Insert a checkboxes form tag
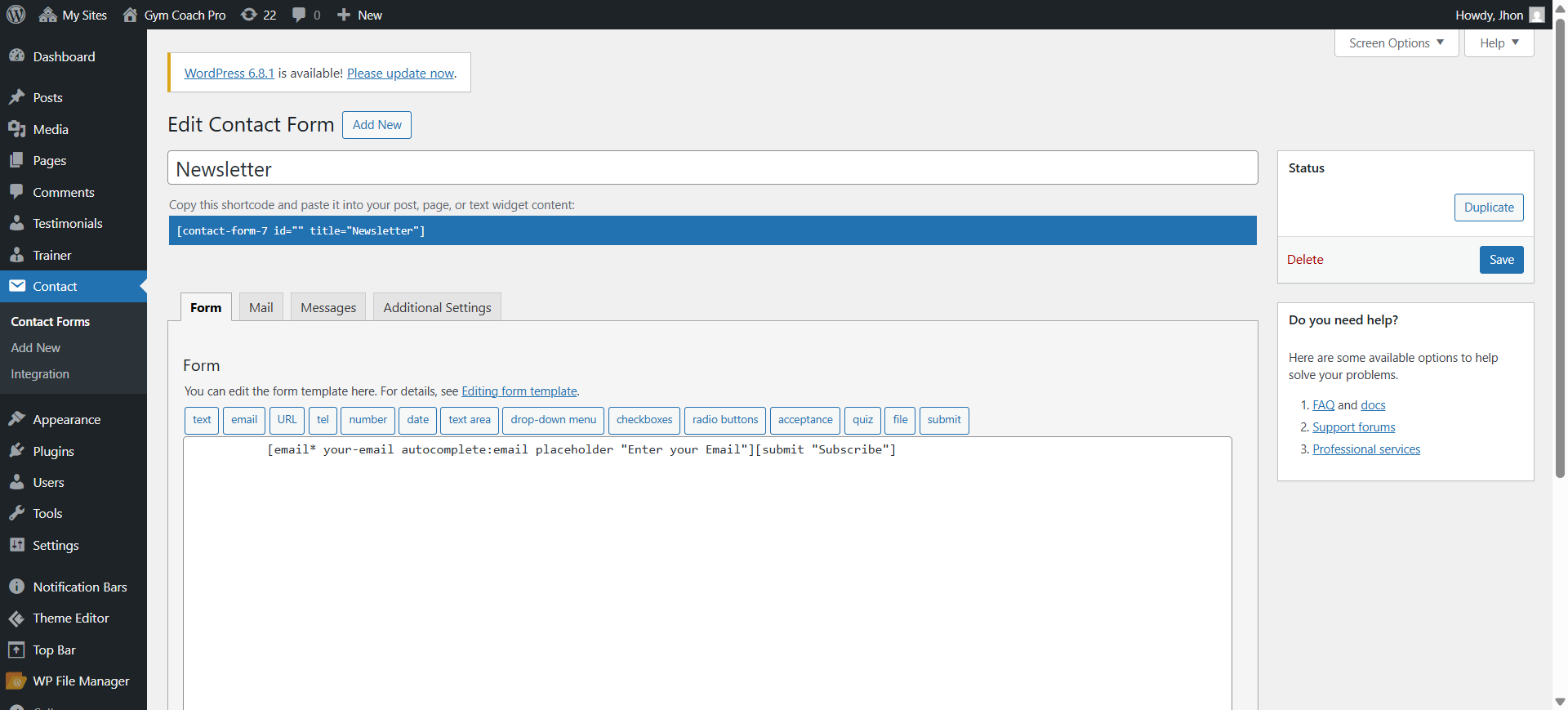 click(644, 420)
